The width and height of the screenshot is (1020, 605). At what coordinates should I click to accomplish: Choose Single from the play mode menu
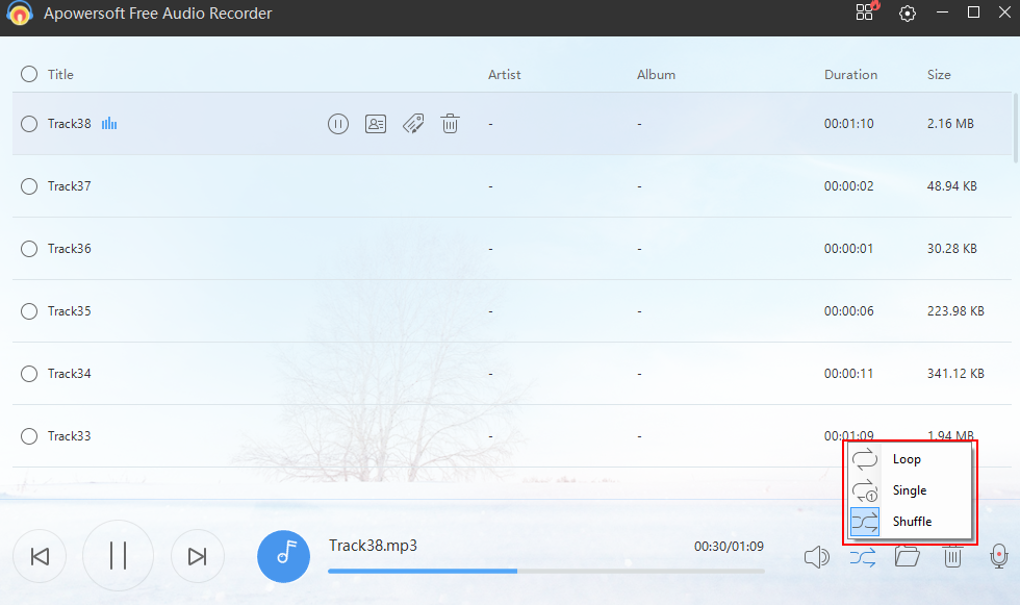pyautogui.click(x=911, y=491)
